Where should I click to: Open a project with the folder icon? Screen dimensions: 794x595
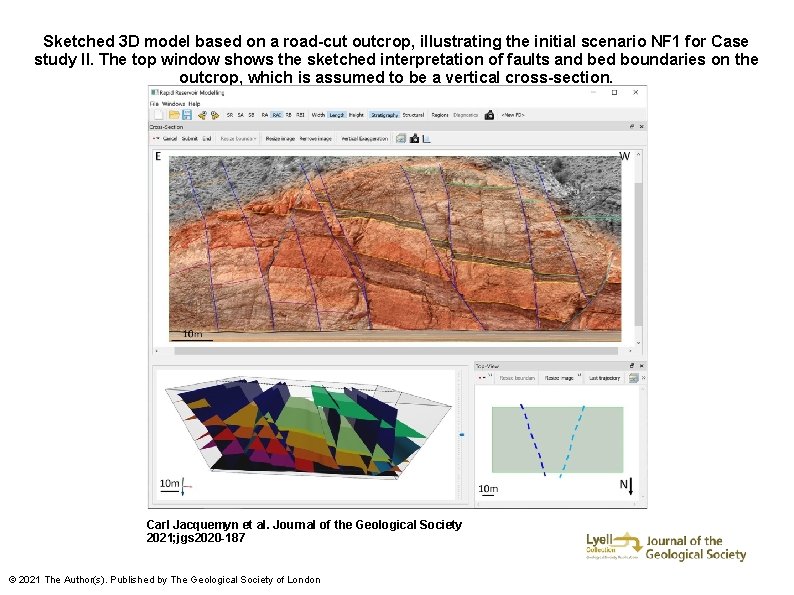(174, 115)
